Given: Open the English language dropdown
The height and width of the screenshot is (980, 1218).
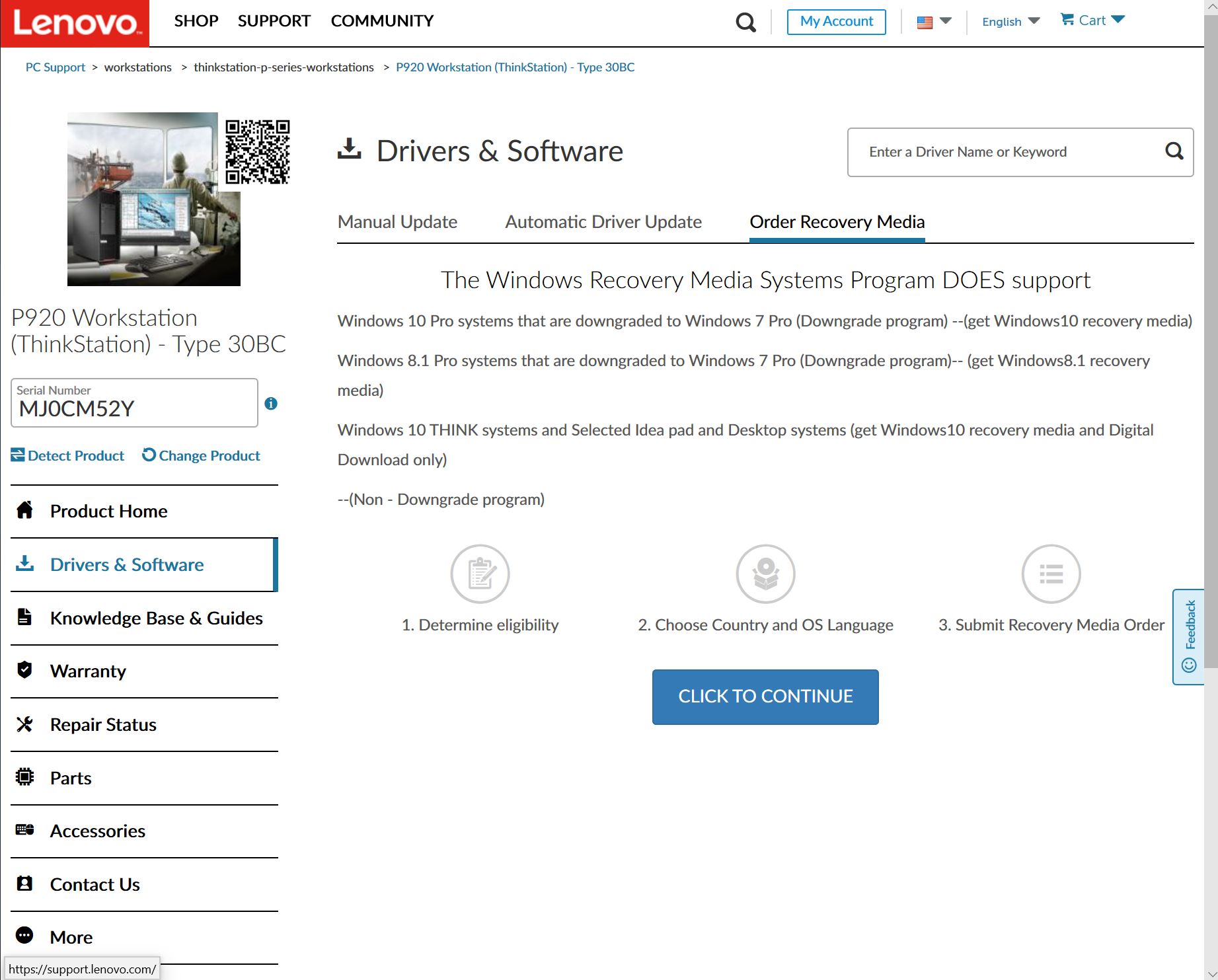Looking at the screenshot, I should click(x=1010, y=22).
